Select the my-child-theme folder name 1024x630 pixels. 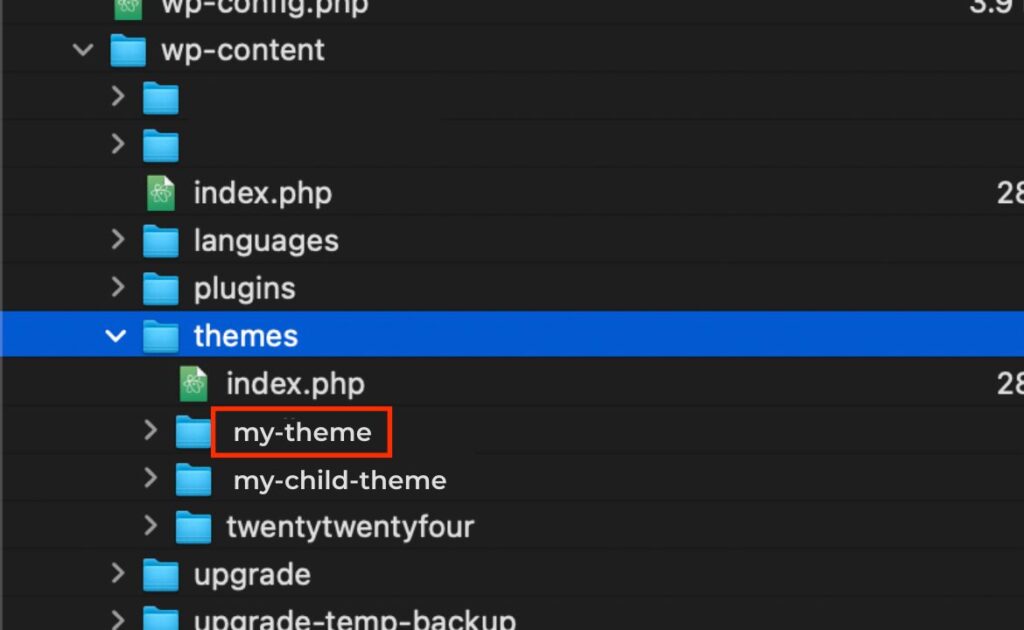click(340, 481)
